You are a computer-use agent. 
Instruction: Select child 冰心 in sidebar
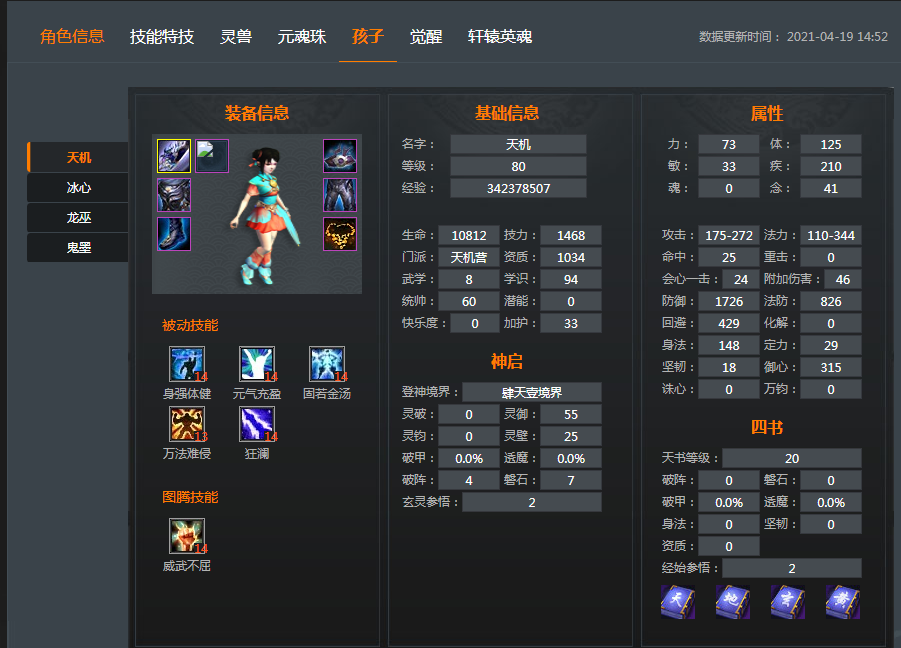tap(78, 188)
